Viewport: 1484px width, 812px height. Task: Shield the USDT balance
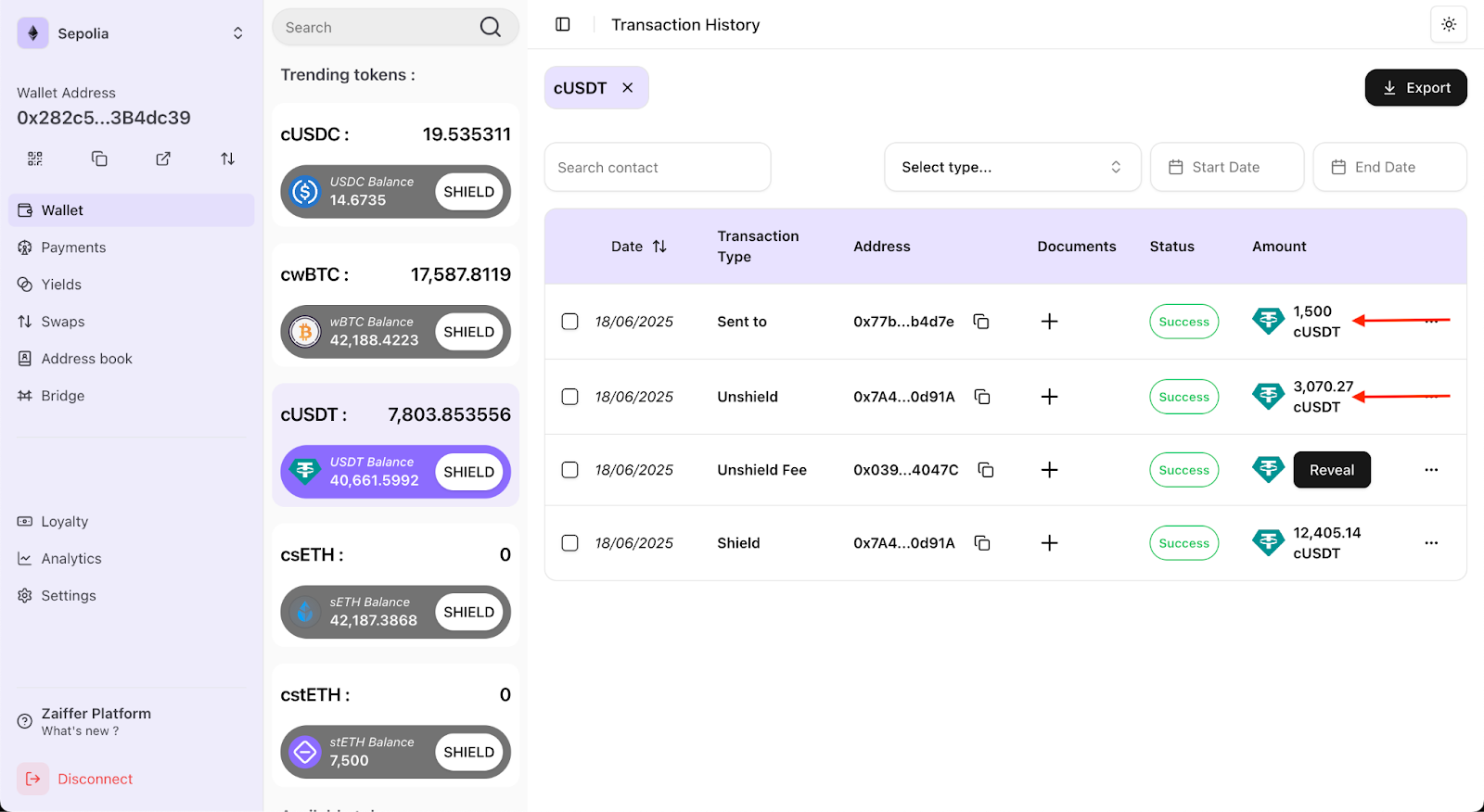point(469,472)
